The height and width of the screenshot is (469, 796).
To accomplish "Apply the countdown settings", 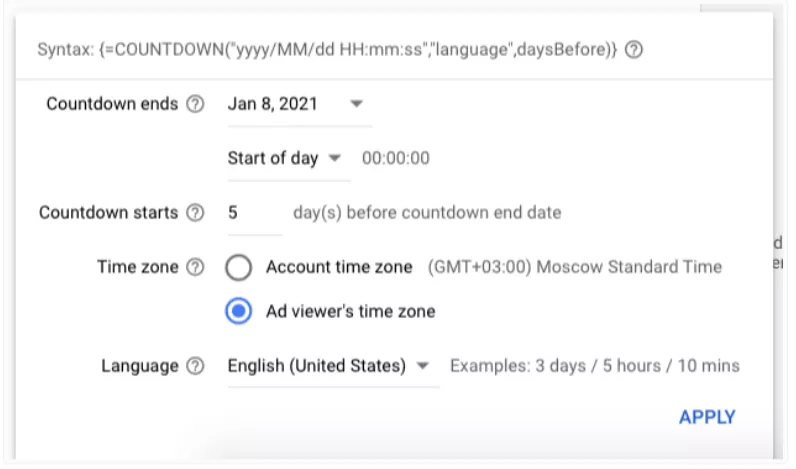I will pos(707,417).
